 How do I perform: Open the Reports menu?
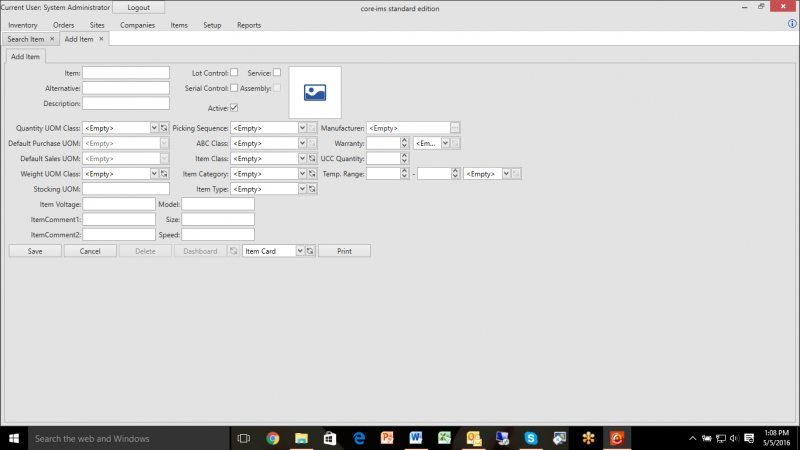pyautogui.click(x=249, y=25)
